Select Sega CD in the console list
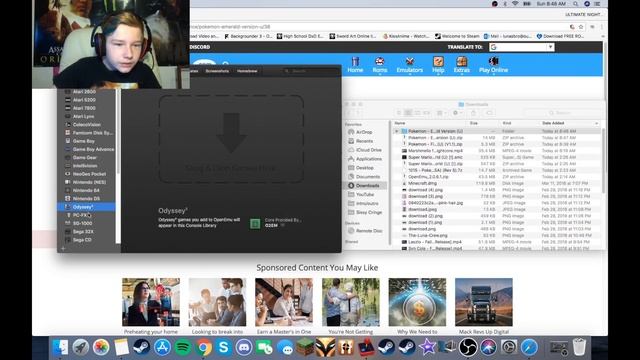640x360 pixels. point(82,240)
